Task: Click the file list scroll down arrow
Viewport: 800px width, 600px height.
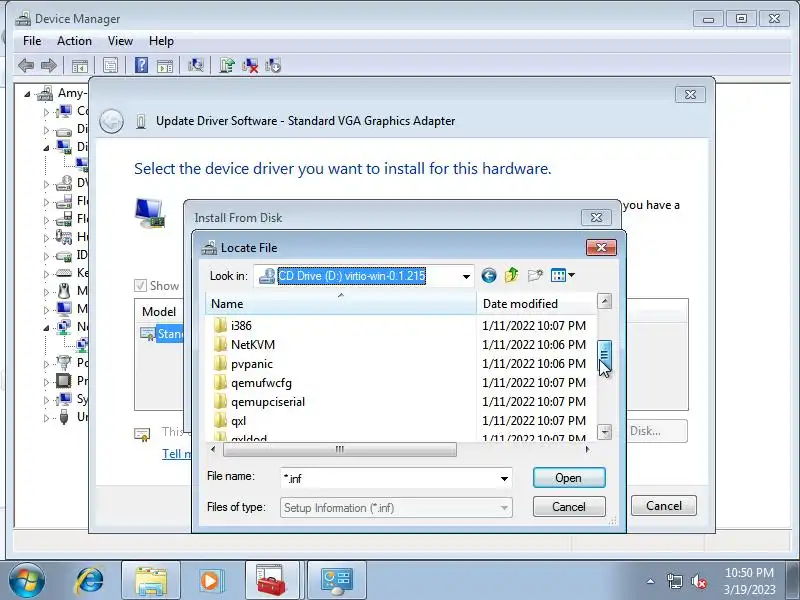Action: click(x=604, y=432)
